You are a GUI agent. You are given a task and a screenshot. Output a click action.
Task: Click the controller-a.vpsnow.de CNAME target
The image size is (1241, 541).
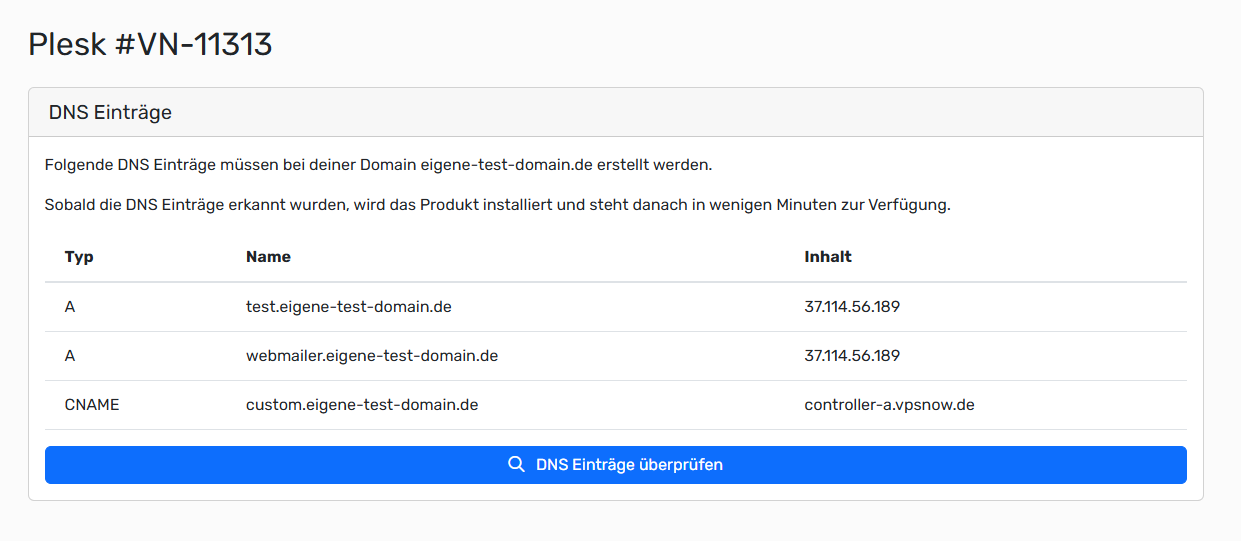888,405
